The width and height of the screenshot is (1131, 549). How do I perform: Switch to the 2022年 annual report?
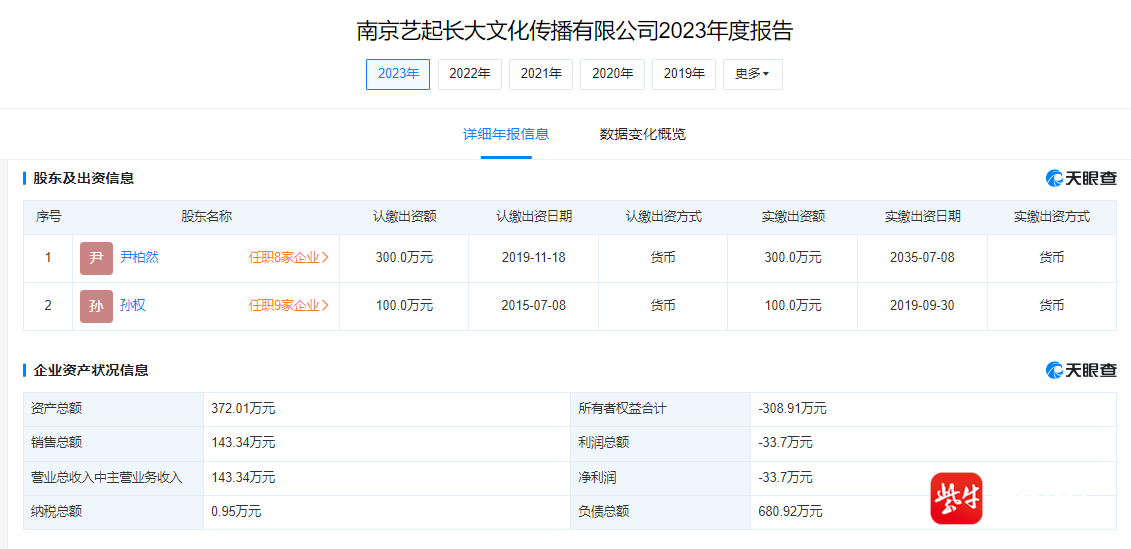tap(470, 74)
